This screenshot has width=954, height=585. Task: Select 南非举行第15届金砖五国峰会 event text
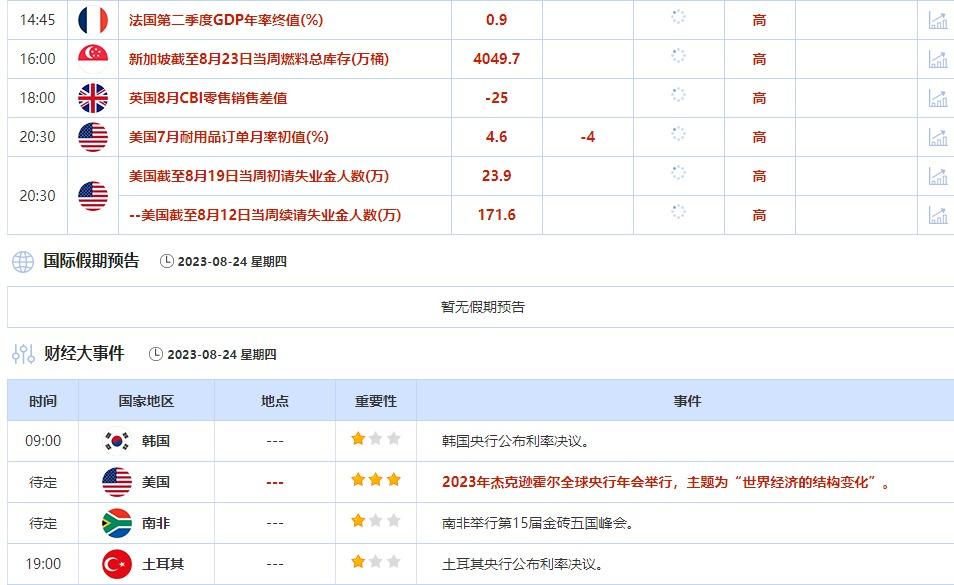pyautogui.click(x=537, y=523)
